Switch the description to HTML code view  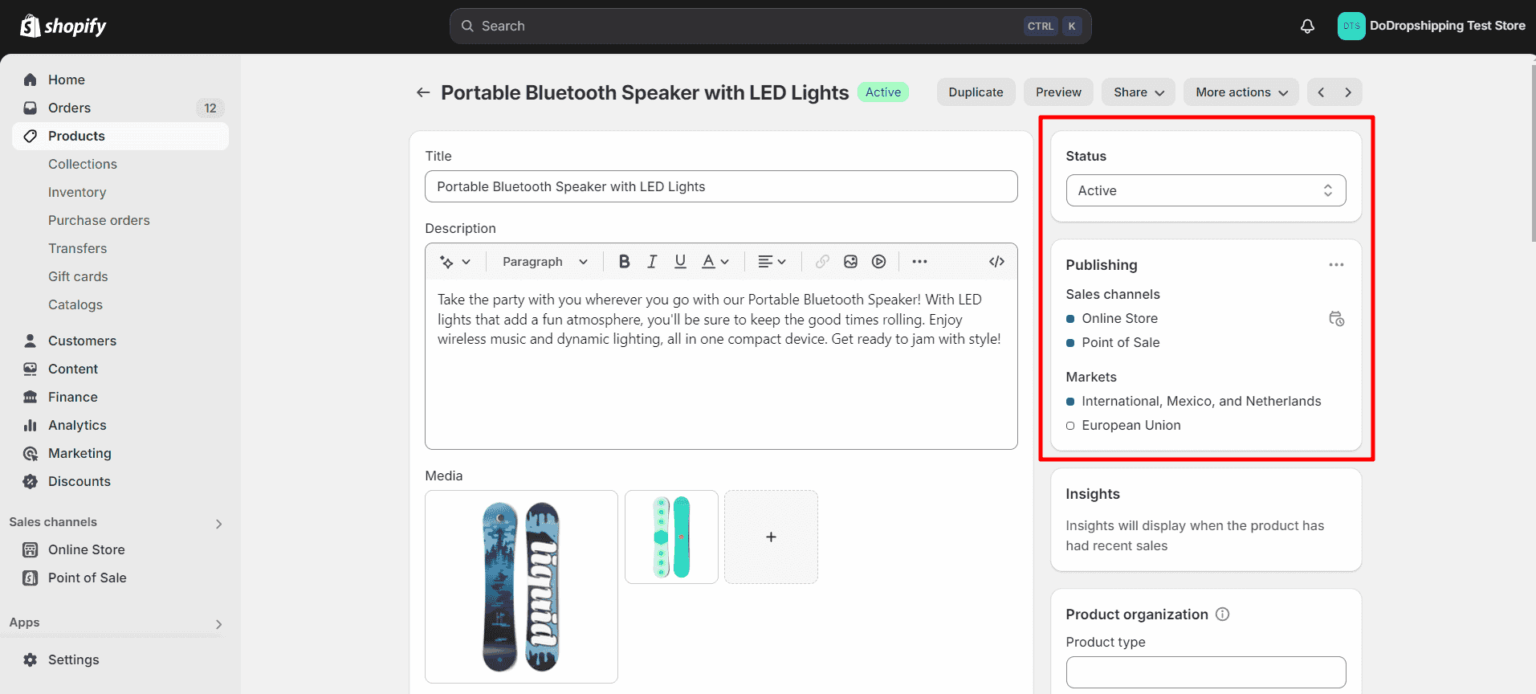[996, 261]
